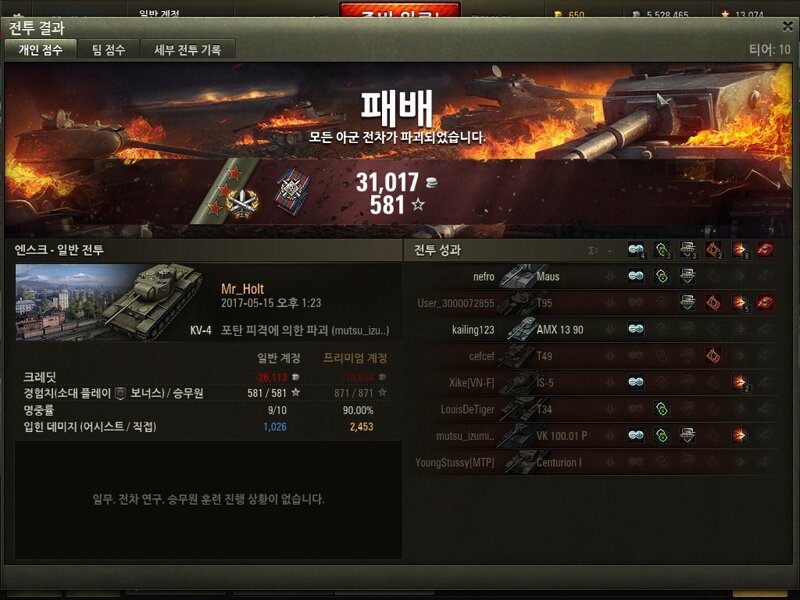Viewport: 800px width, 600px height.
Task: Click the T95 row destroyed tank icon
Action: 765,303
